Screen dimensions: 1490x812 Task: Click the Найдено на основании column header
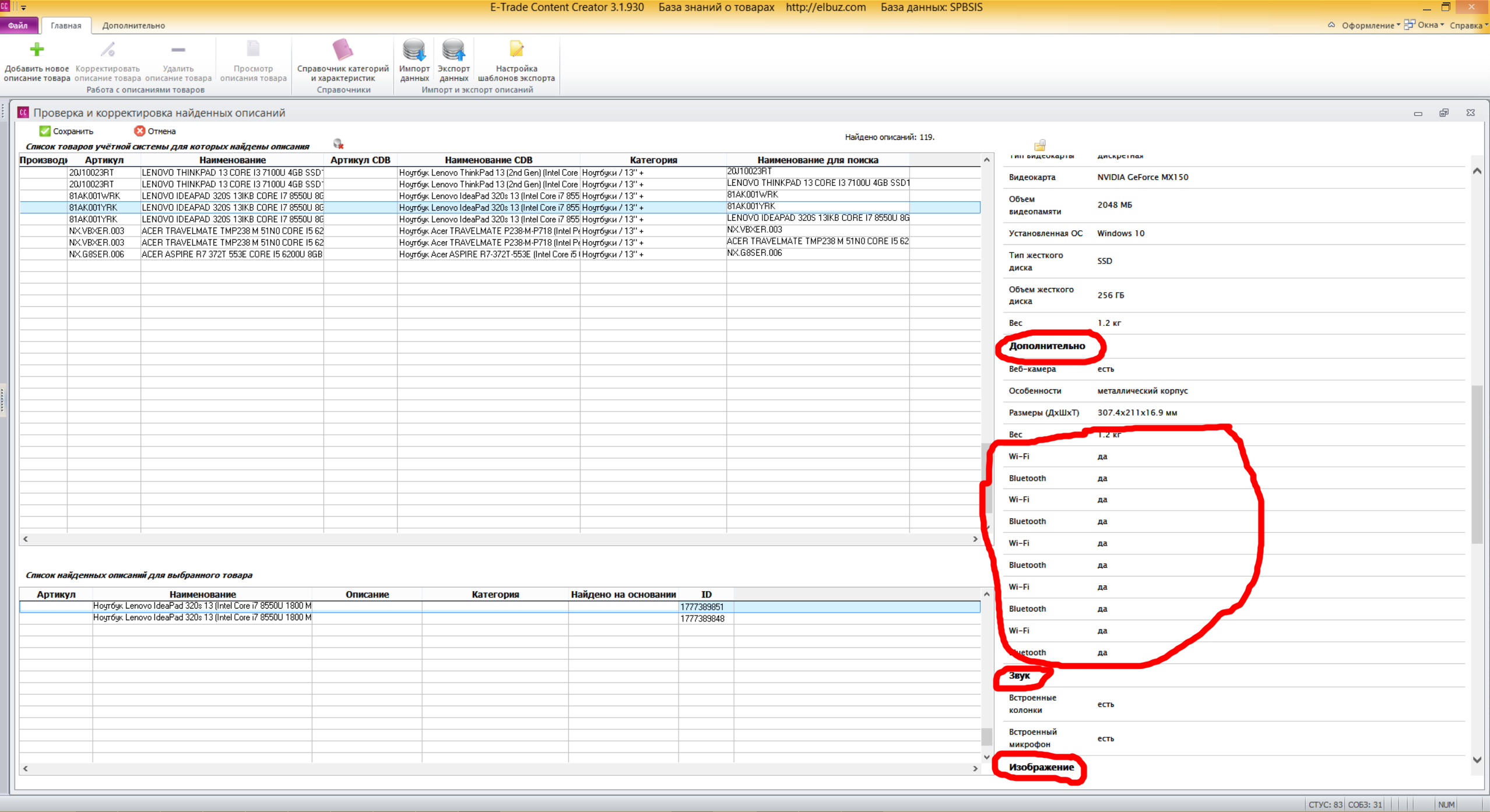[623, 595]
